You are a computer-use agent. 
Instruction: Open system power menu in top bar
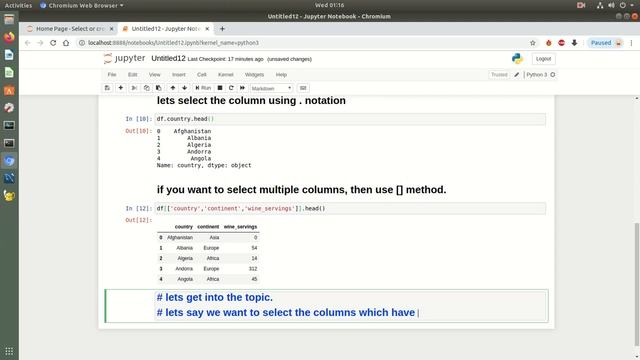pyautogui.click(x=623, y=5)
